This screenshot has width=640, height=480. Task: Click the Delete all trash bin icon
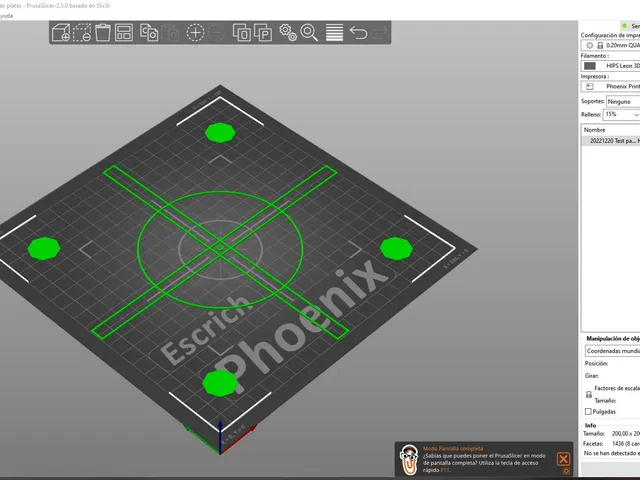click(x=103, y=33)
